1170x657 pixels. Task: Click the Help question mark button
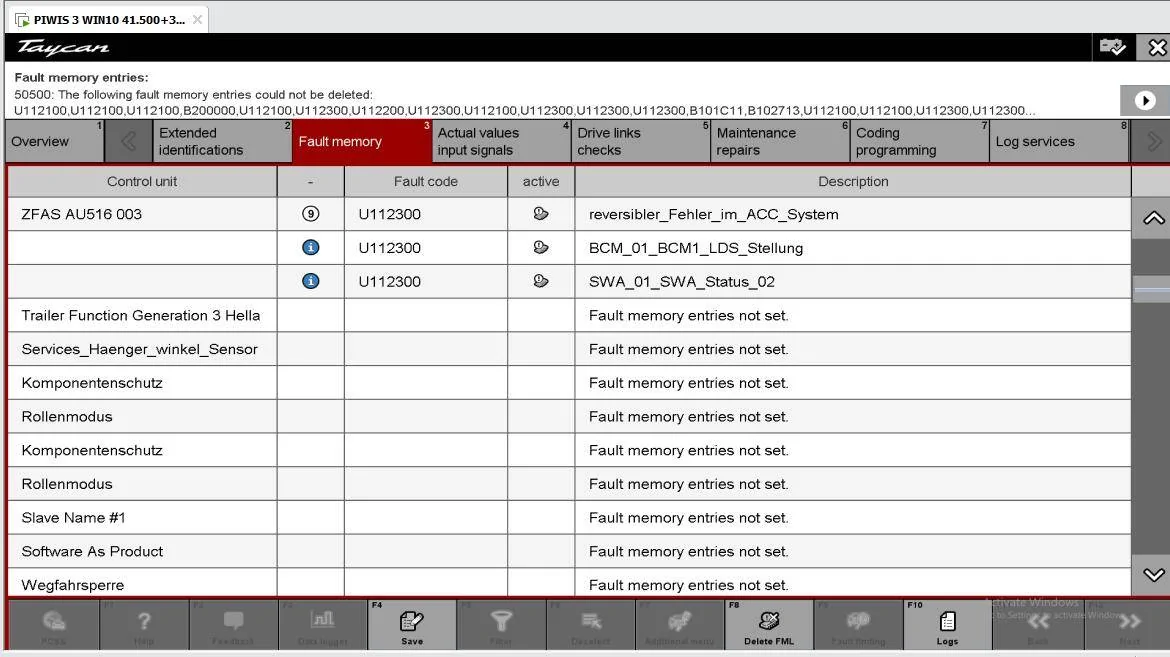(x=143, y=625)
